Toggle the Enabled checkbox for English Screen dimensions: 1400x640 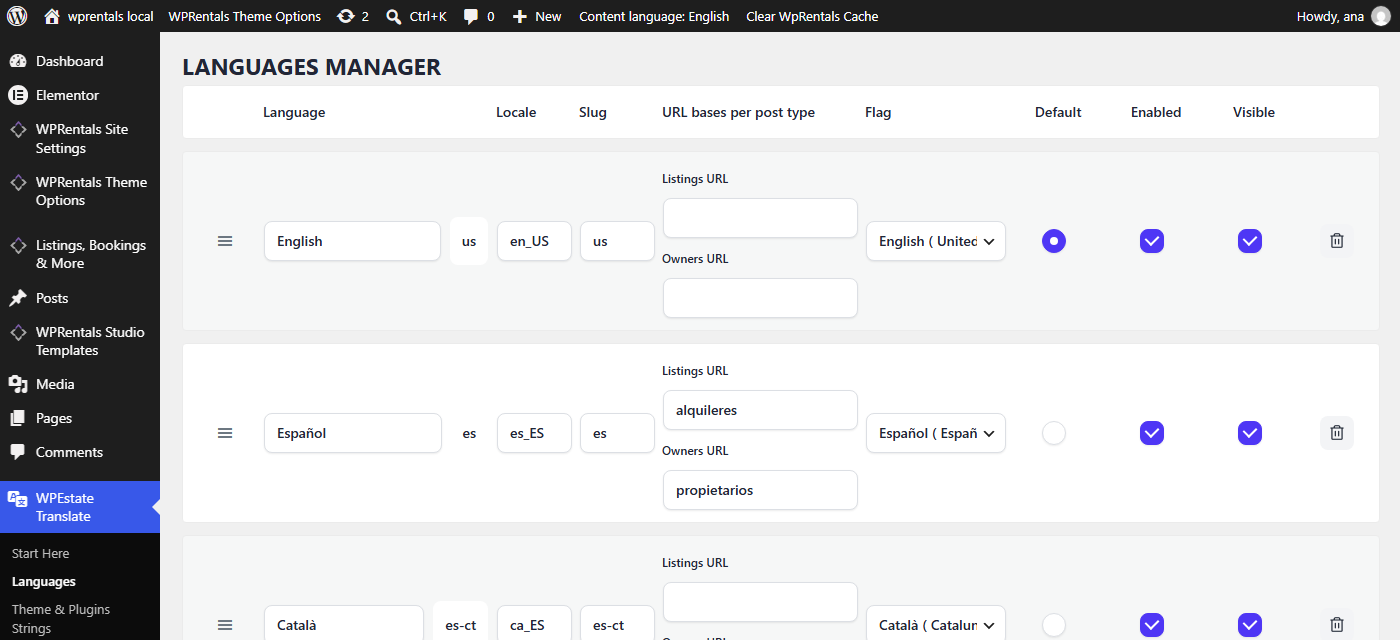point(1152,241)
